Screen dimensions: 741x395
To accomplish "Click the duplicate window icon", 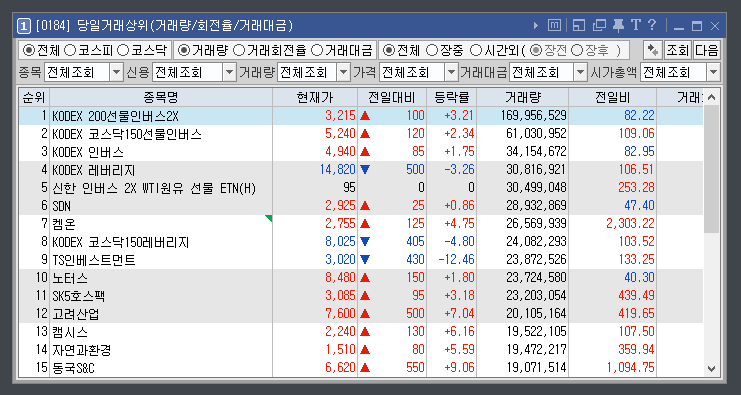I will [599, 26].
